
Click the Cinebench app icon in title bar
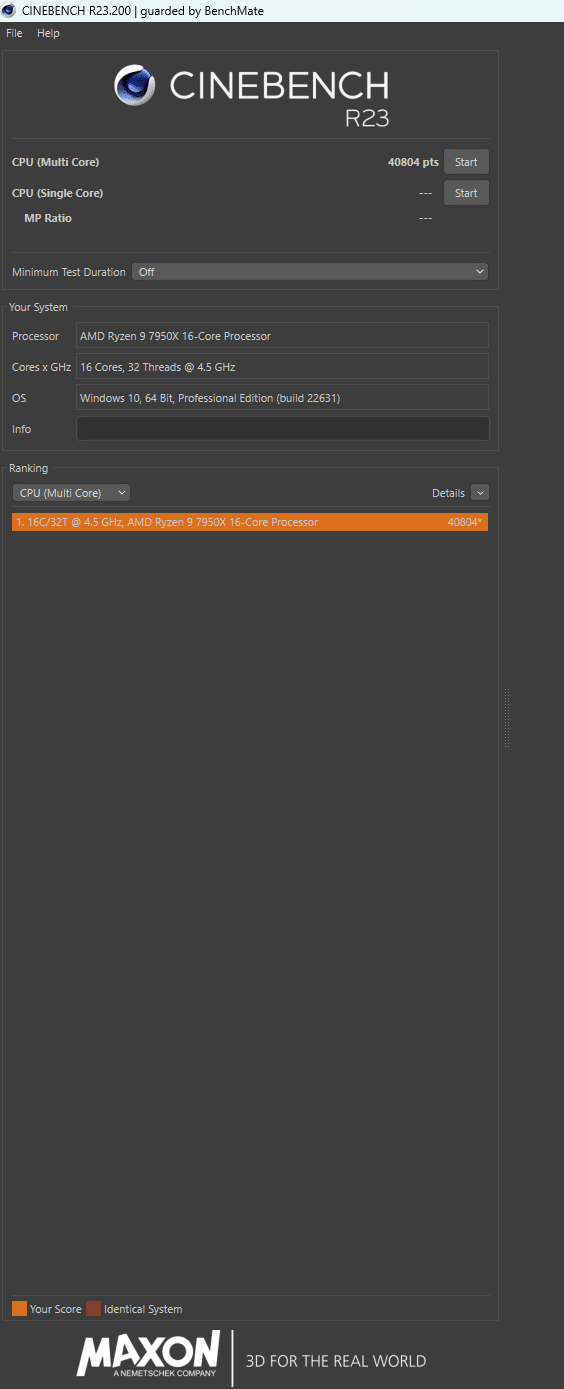point(9,11)
